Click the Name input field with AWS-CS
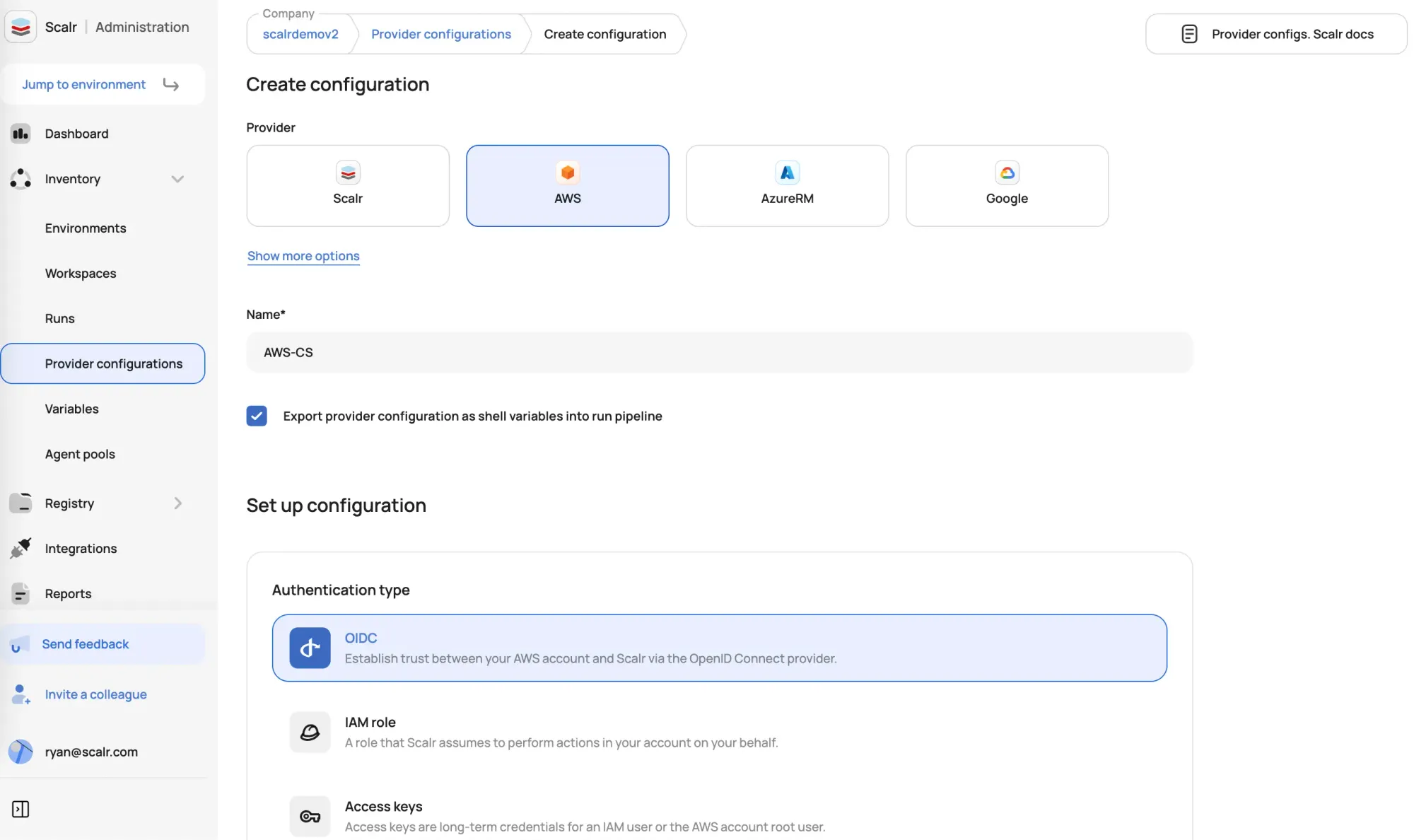The width and height of the screenshot is (1414, 840). [x=719, y=352]
